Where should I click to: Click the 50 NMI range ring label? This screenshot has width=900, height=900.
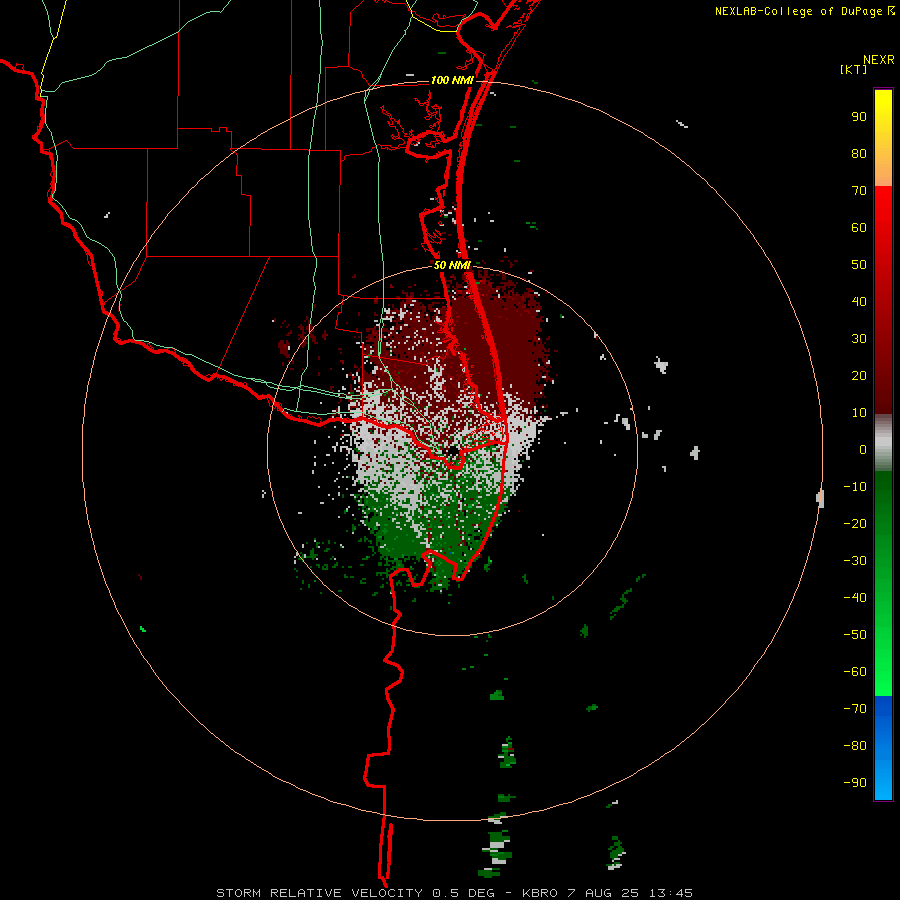452,265
